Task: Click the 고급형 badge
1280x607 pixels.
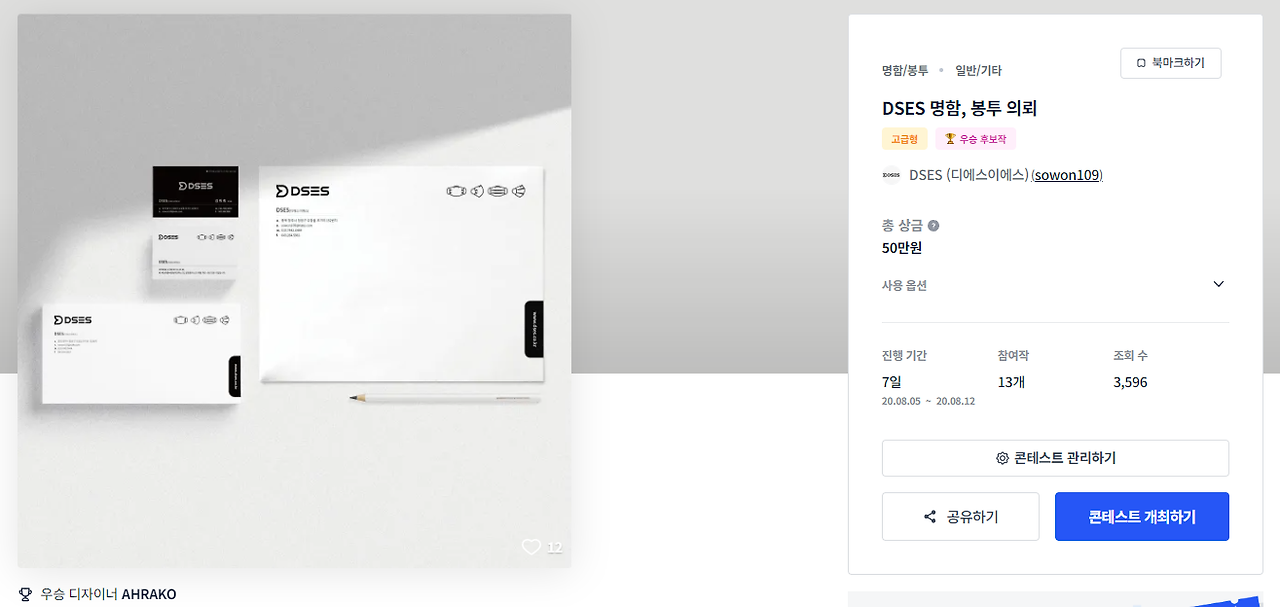Action: 905,139
